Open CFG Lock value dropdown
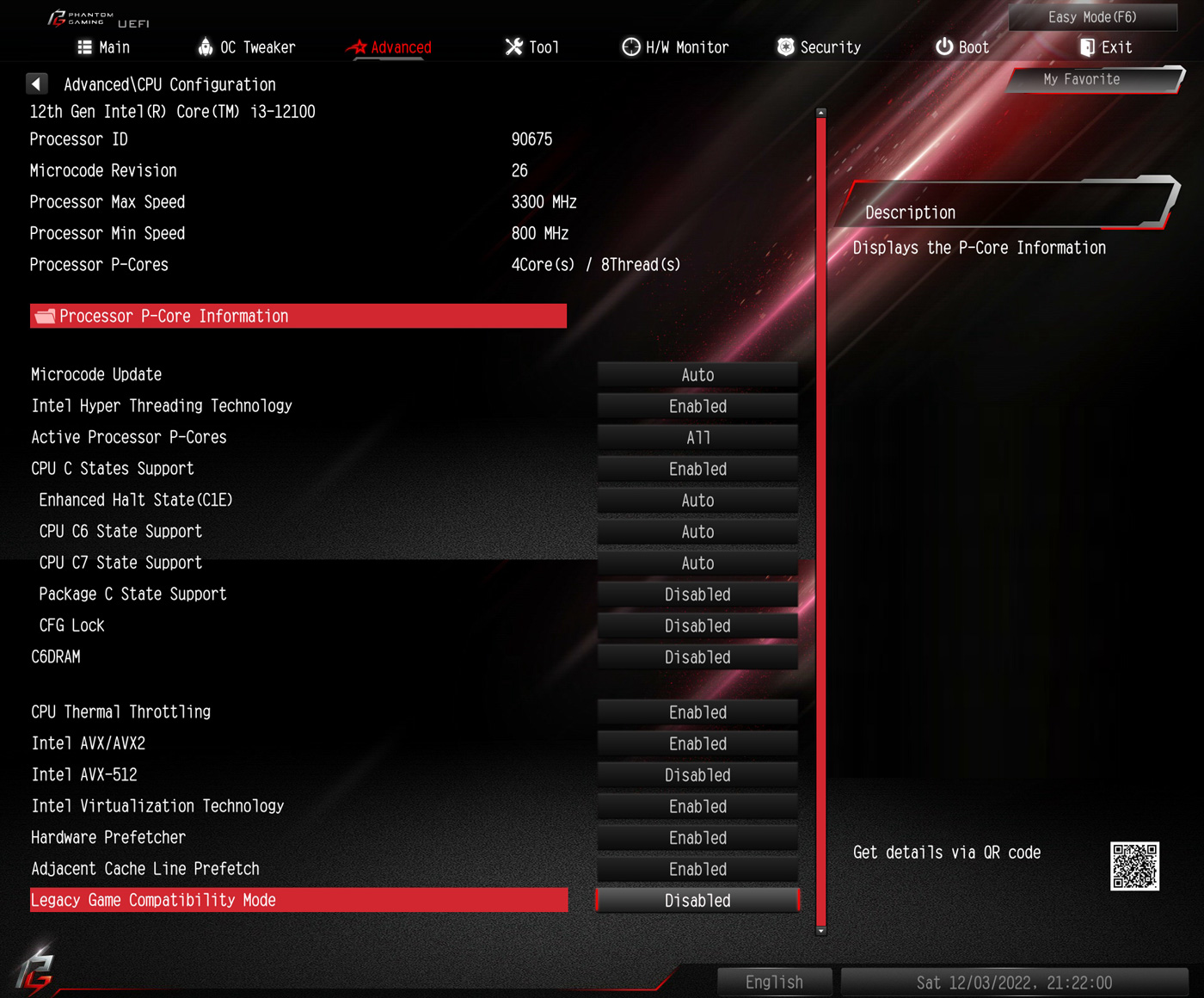 coord(697,626)
